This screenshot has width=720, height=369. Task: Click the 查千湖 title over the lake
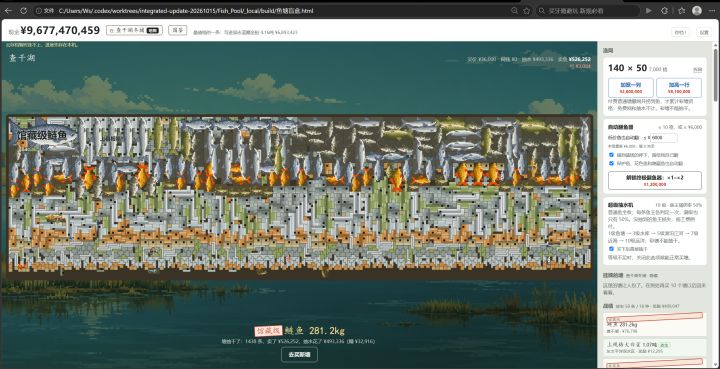[x=22, y=58]
